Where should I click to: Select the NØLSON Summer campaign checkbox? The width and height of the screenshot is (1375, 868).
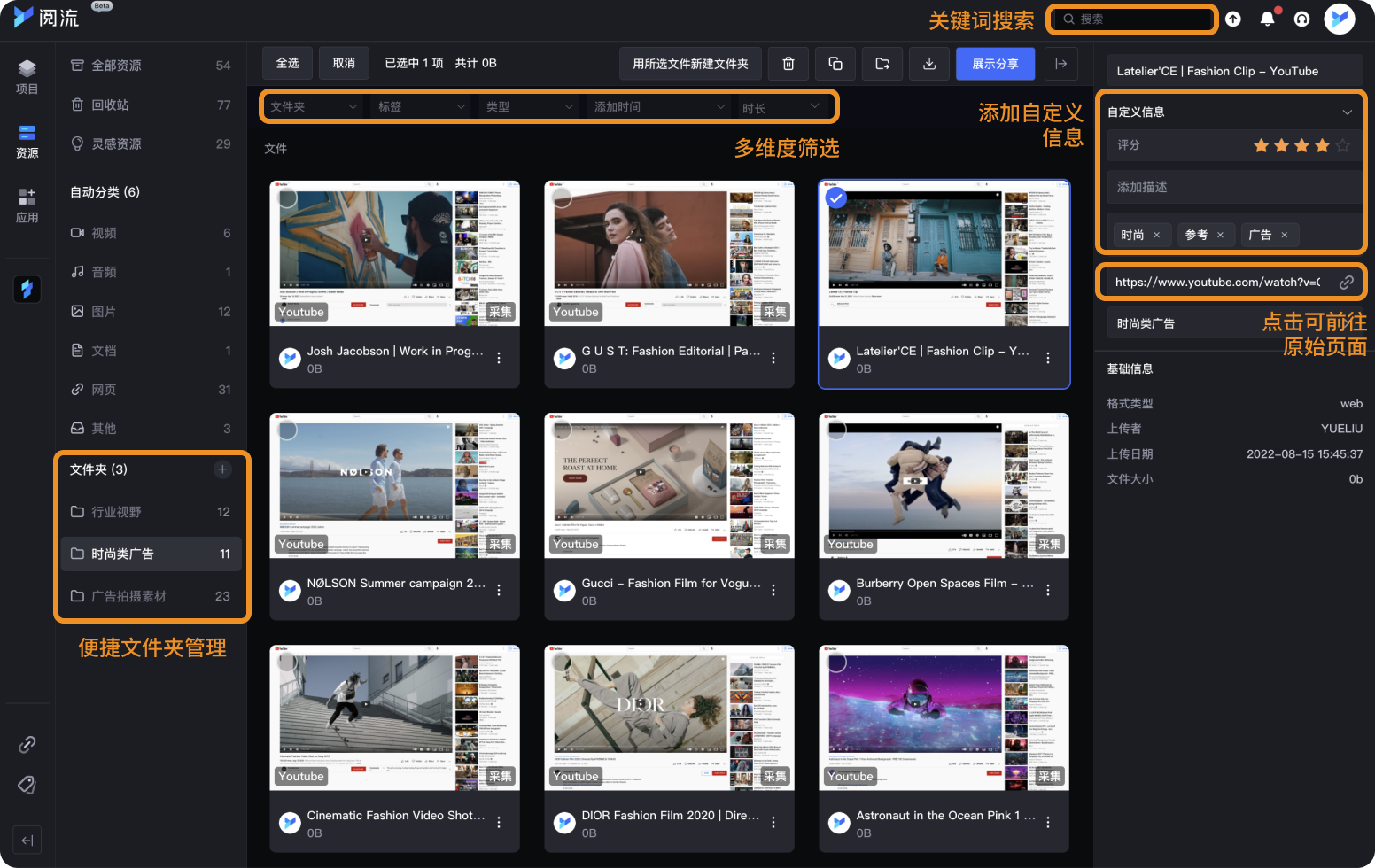287,430
